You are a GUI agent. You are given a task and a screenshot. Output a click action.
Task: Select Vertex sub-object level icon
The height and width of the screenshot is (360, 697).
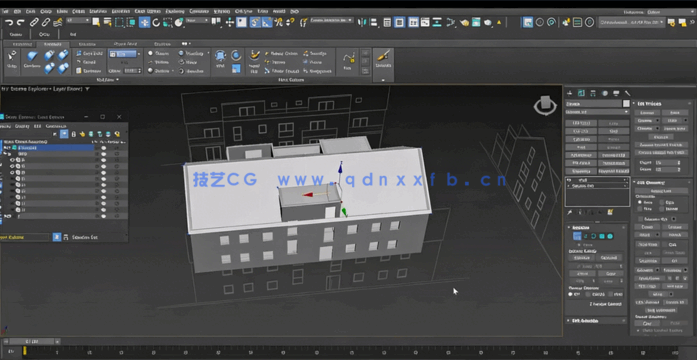pos(577,236)
